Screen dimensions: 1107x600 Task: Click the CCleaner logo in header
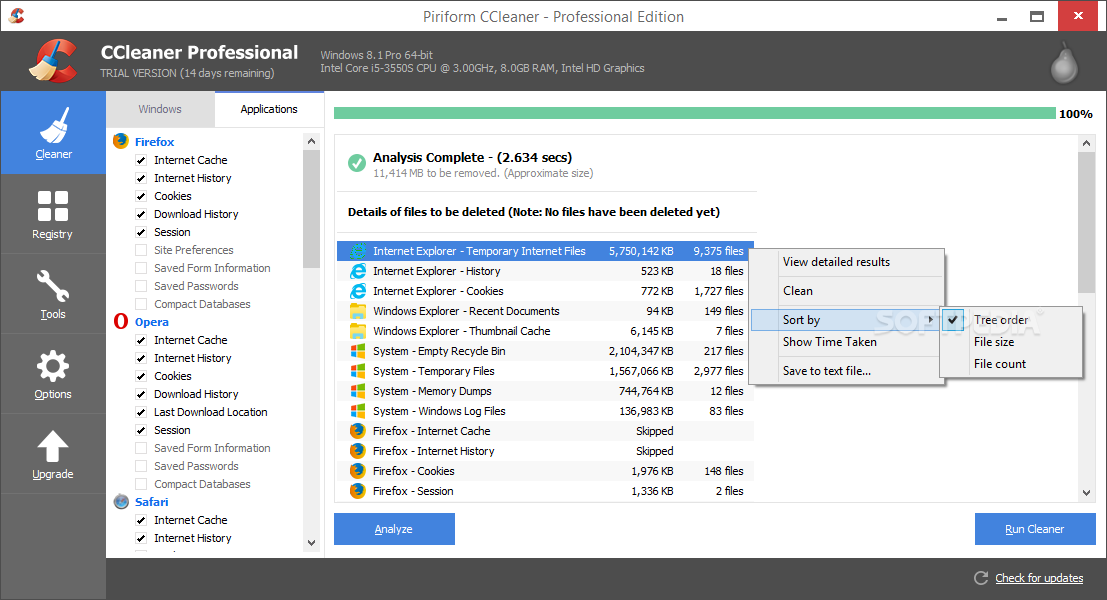(x=53, y=61)
